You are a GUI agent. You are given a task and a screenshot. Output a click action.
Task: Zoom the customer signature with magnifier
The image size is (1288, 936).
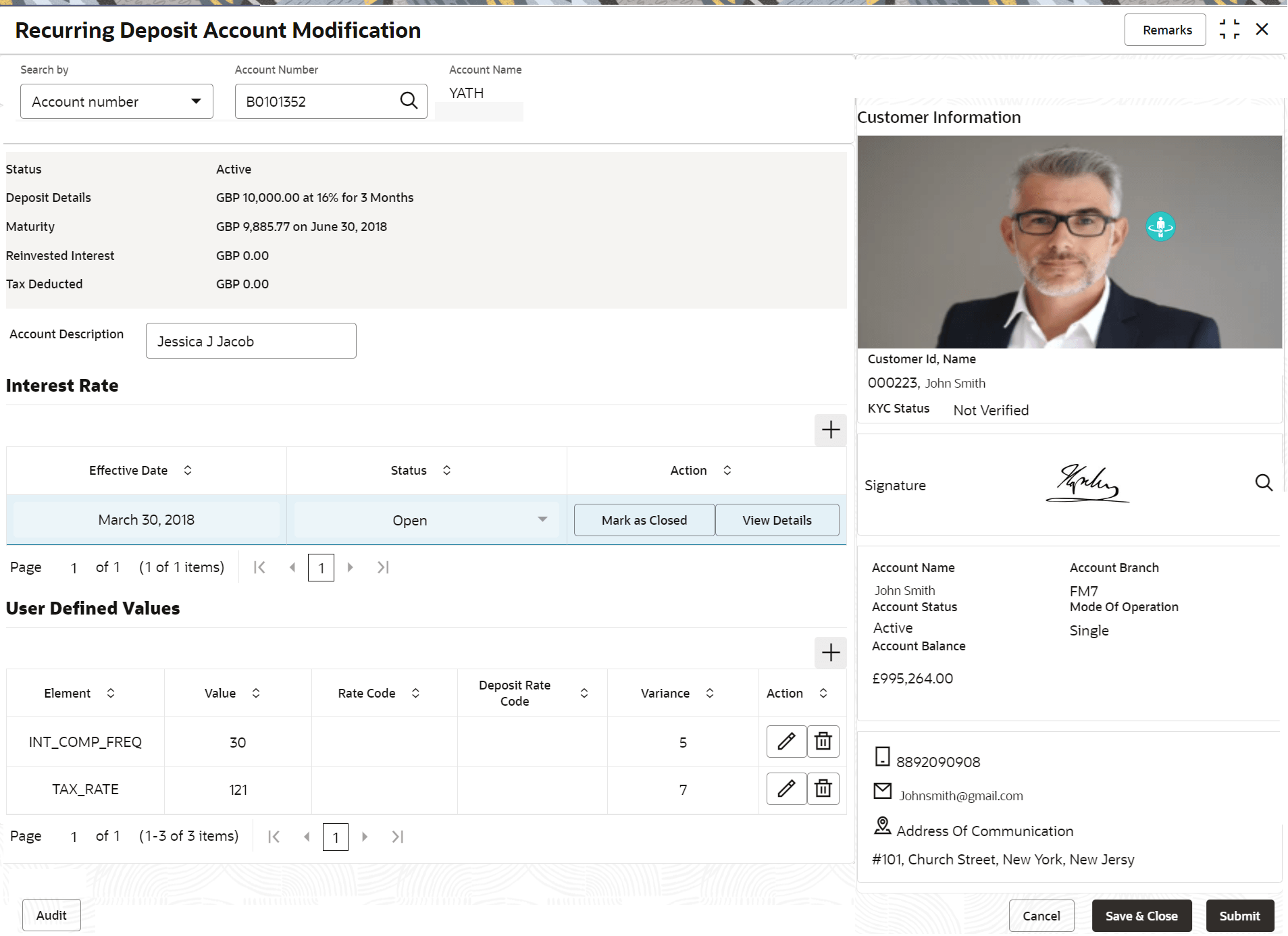pyautogui.click(x=1264, y=483)
